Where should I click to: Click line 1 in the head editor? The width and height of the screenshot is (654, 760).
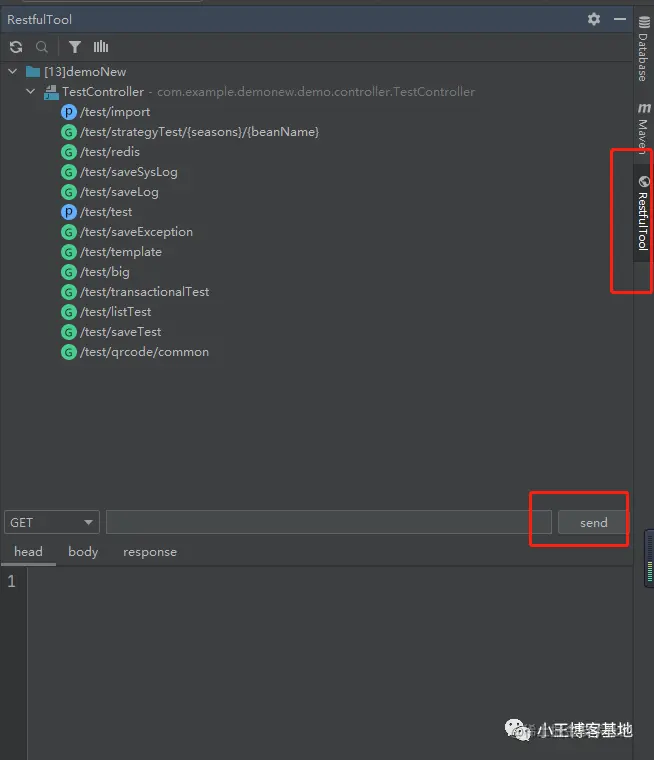329,581
